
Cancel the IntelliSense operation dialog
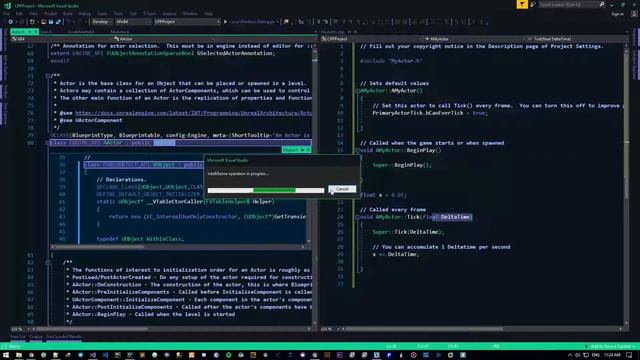pos(342,189)
